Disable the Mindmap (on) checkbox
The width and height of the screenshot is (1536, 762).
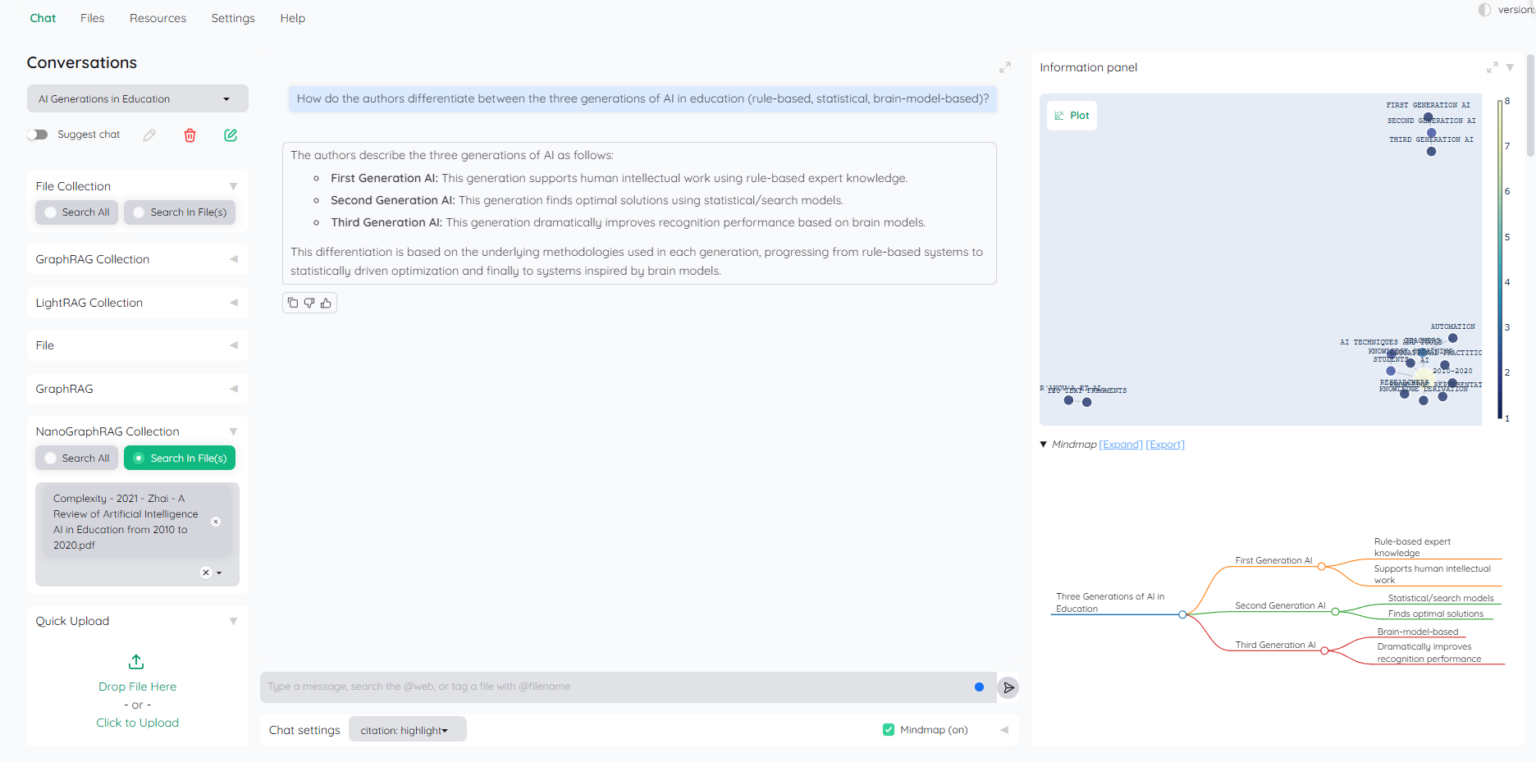pyautogui.click(x=888, y=729)
